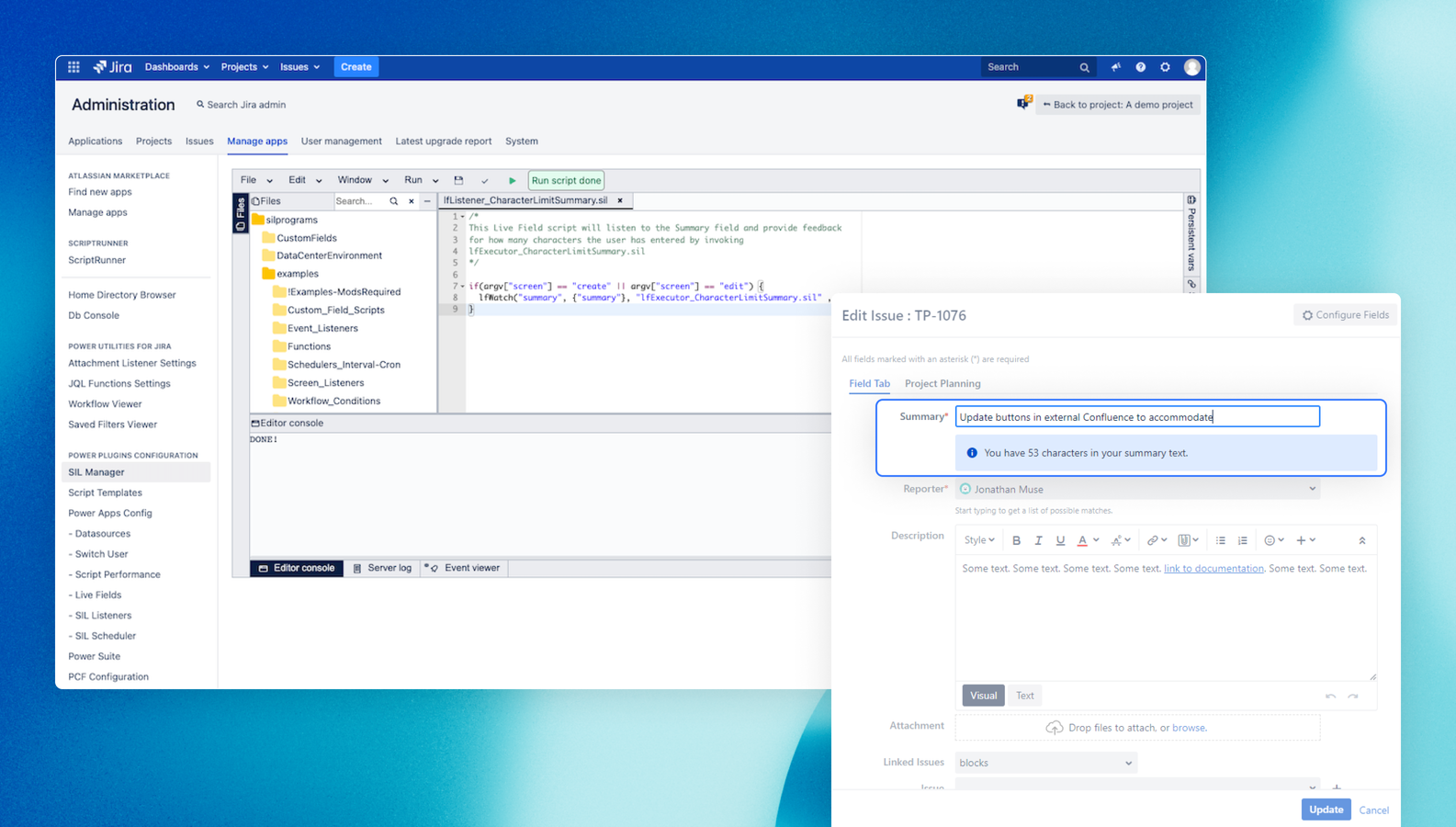Open SIL Manager in sidebar
This screenshot has width=1456, height=827.
(136, 472)
